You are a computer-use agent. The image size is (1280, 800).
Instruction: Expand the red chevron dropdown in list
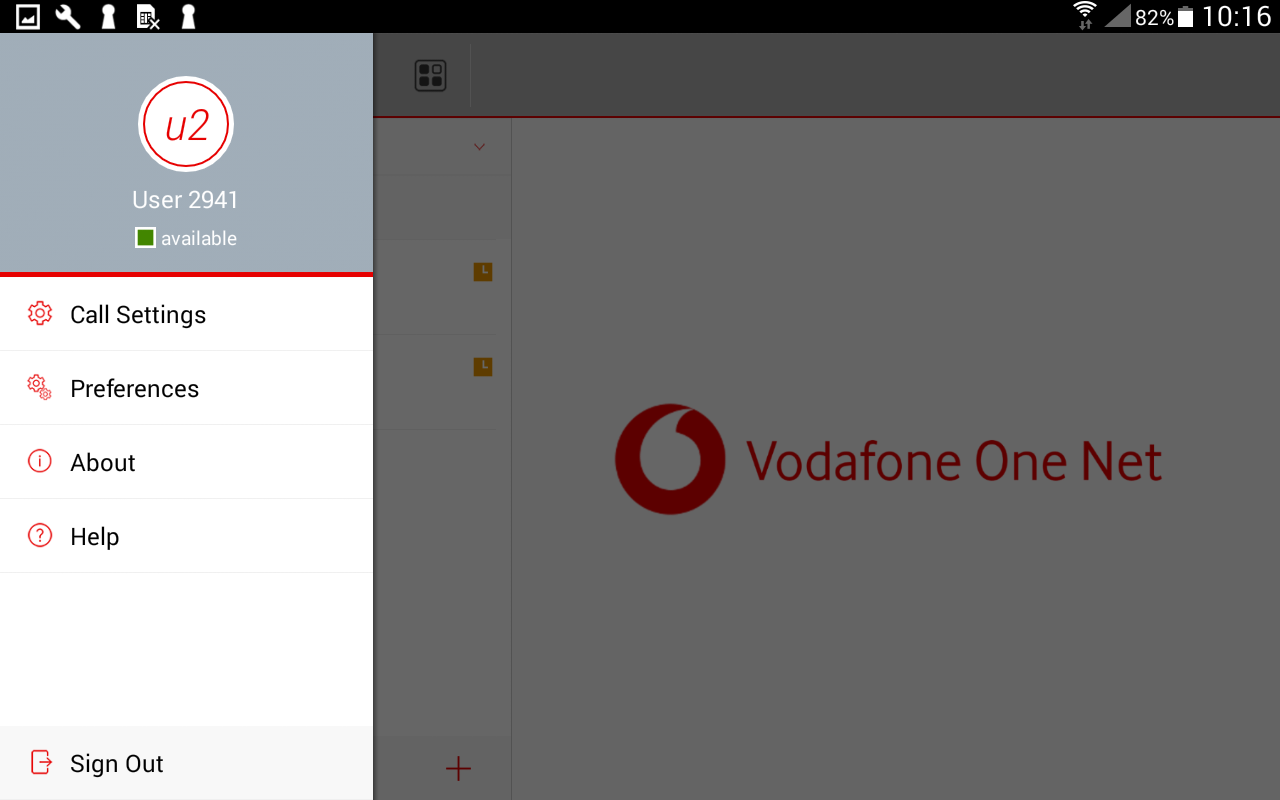pyautogui.click(x=479, y=147)
